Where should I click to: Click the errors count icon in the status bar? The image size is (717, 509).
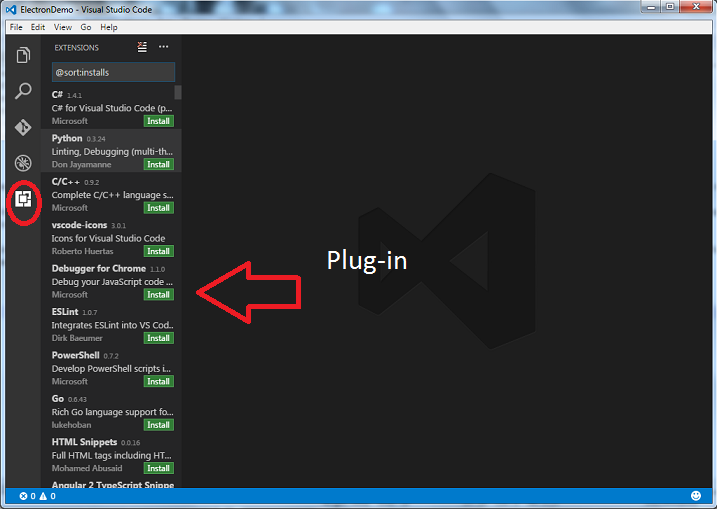23,496
